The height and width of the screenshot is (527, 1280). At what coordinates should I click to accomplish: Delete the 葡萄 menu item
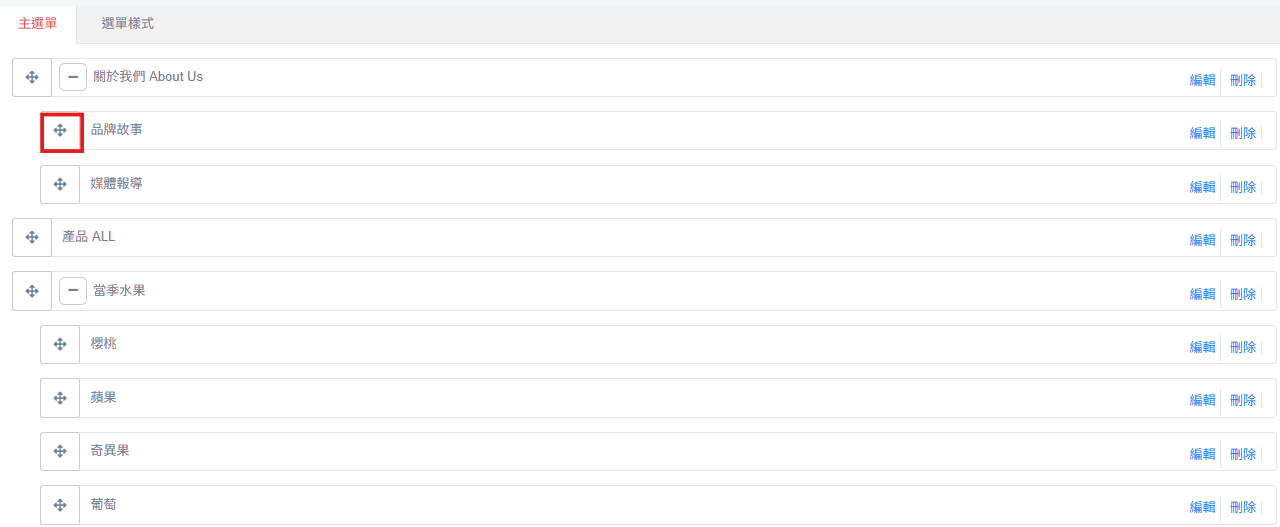1243,507
